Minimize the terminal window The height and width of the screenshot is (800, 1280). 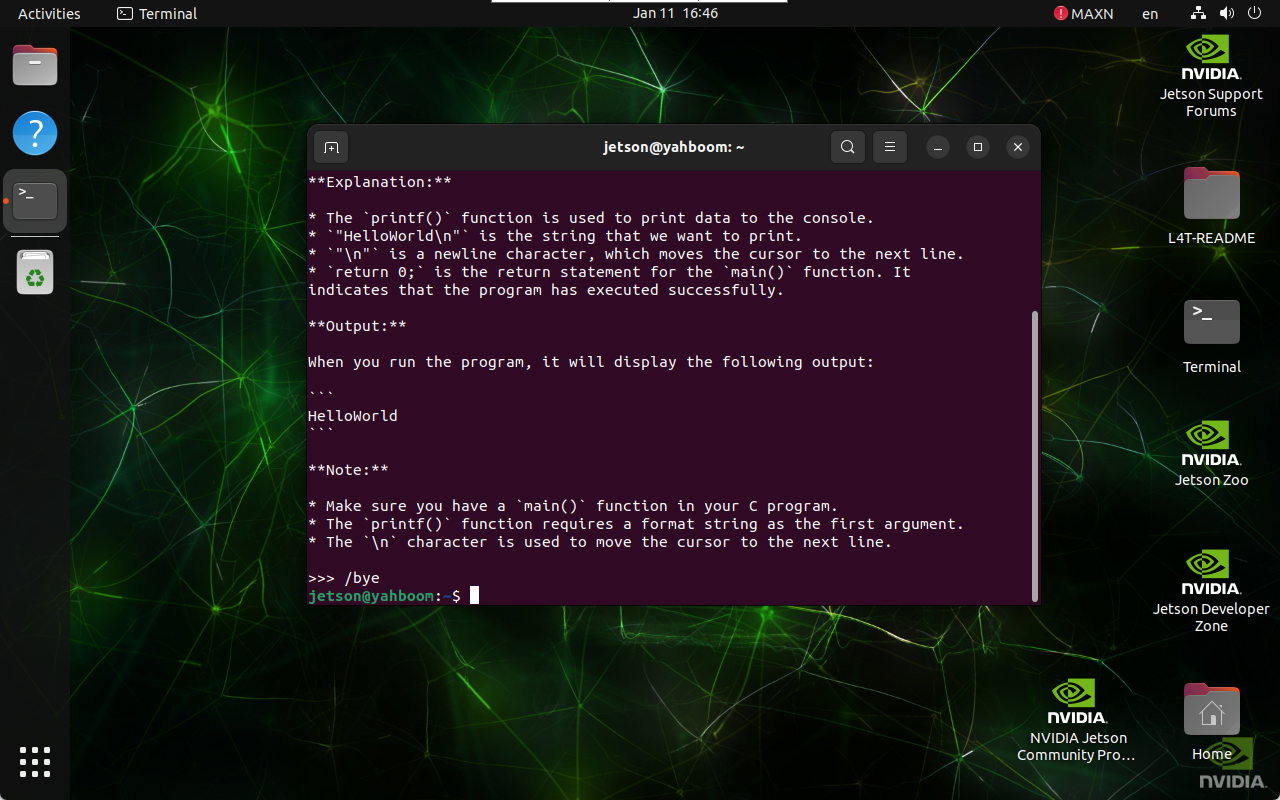coord(937,147)
